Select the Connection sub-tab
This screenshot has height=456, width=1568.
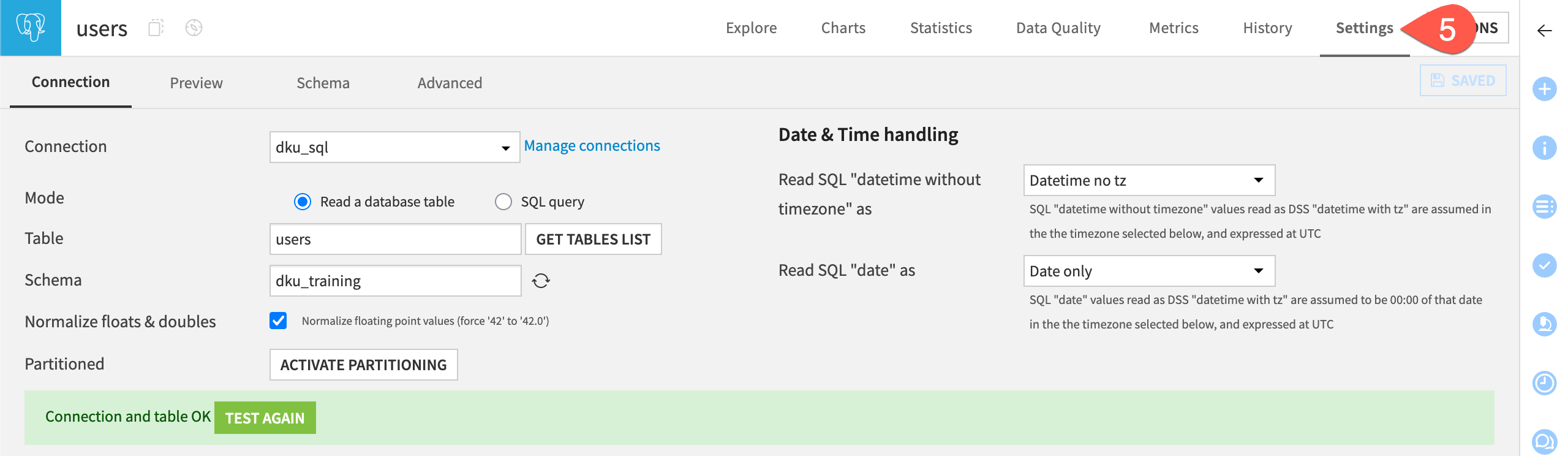pos(70,82)
